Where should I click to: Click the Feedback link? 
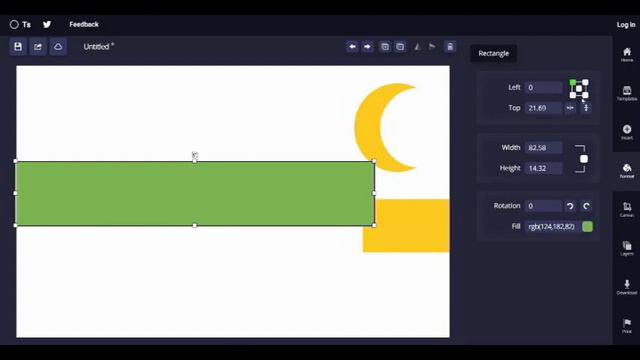pos(84,24)
